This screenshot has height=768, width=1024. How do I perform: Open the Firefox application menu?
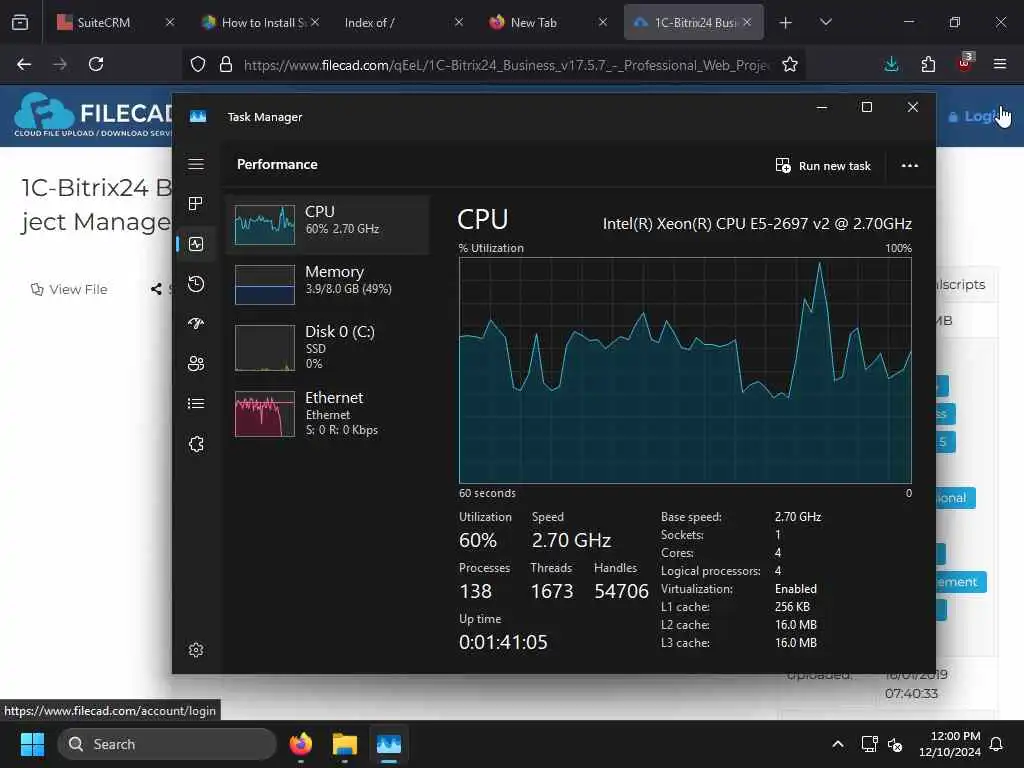(1000, 64)
